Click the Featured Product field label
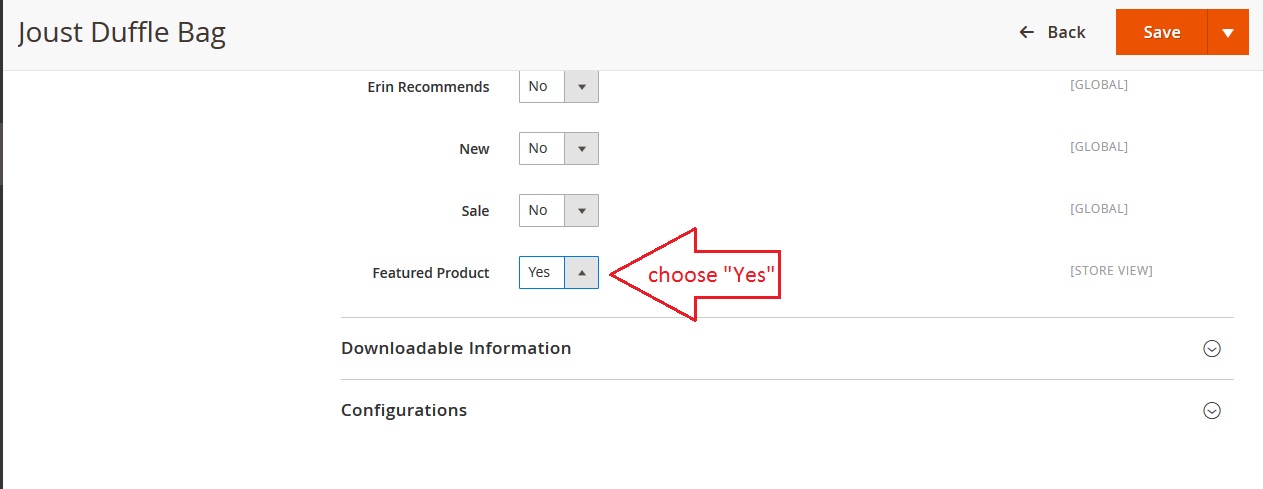Image resolution: width=1263 pixels, height=489 pixels. 431,273
